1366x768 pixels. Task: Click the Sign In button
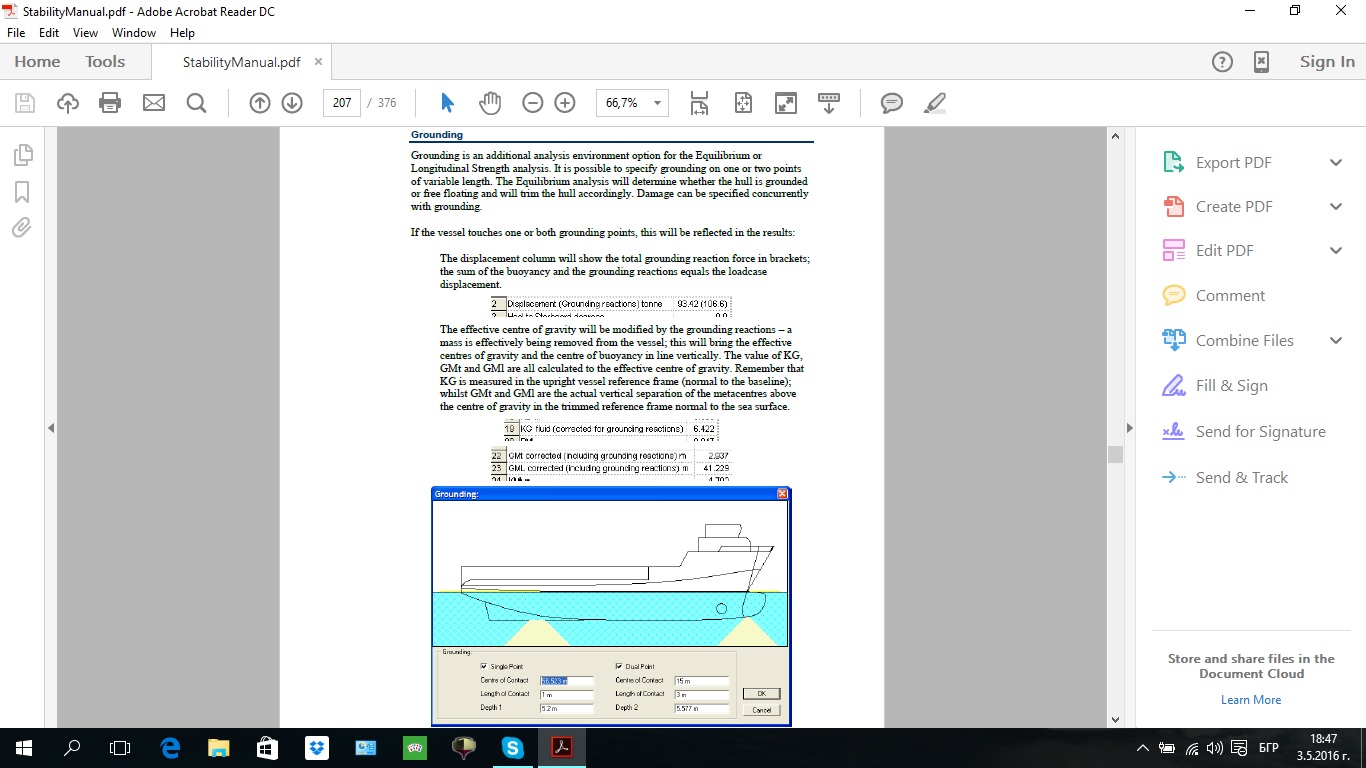click(1327, 62)
